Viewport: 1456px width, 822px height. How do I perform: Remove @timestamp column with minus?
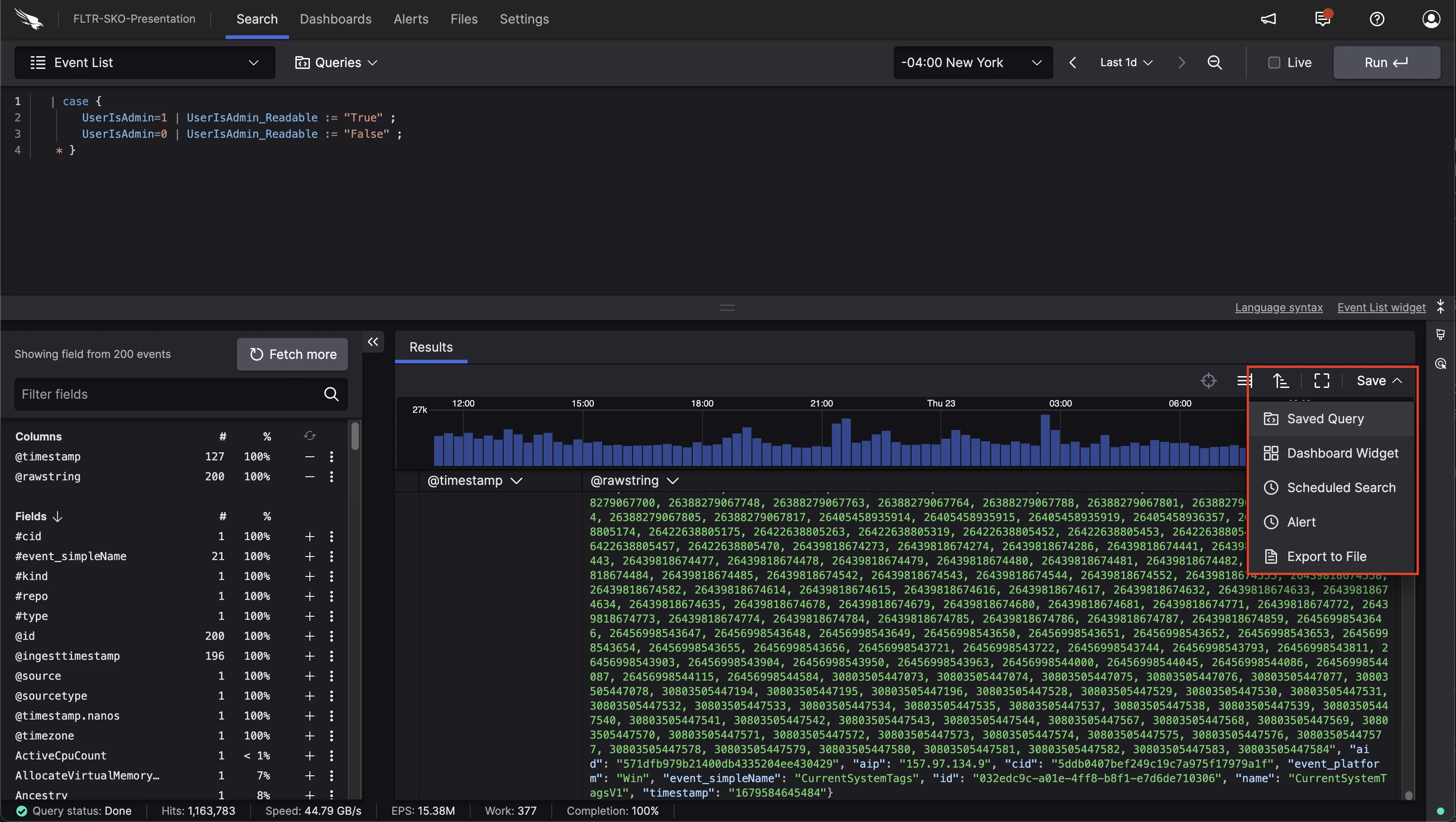pos(310,456)
